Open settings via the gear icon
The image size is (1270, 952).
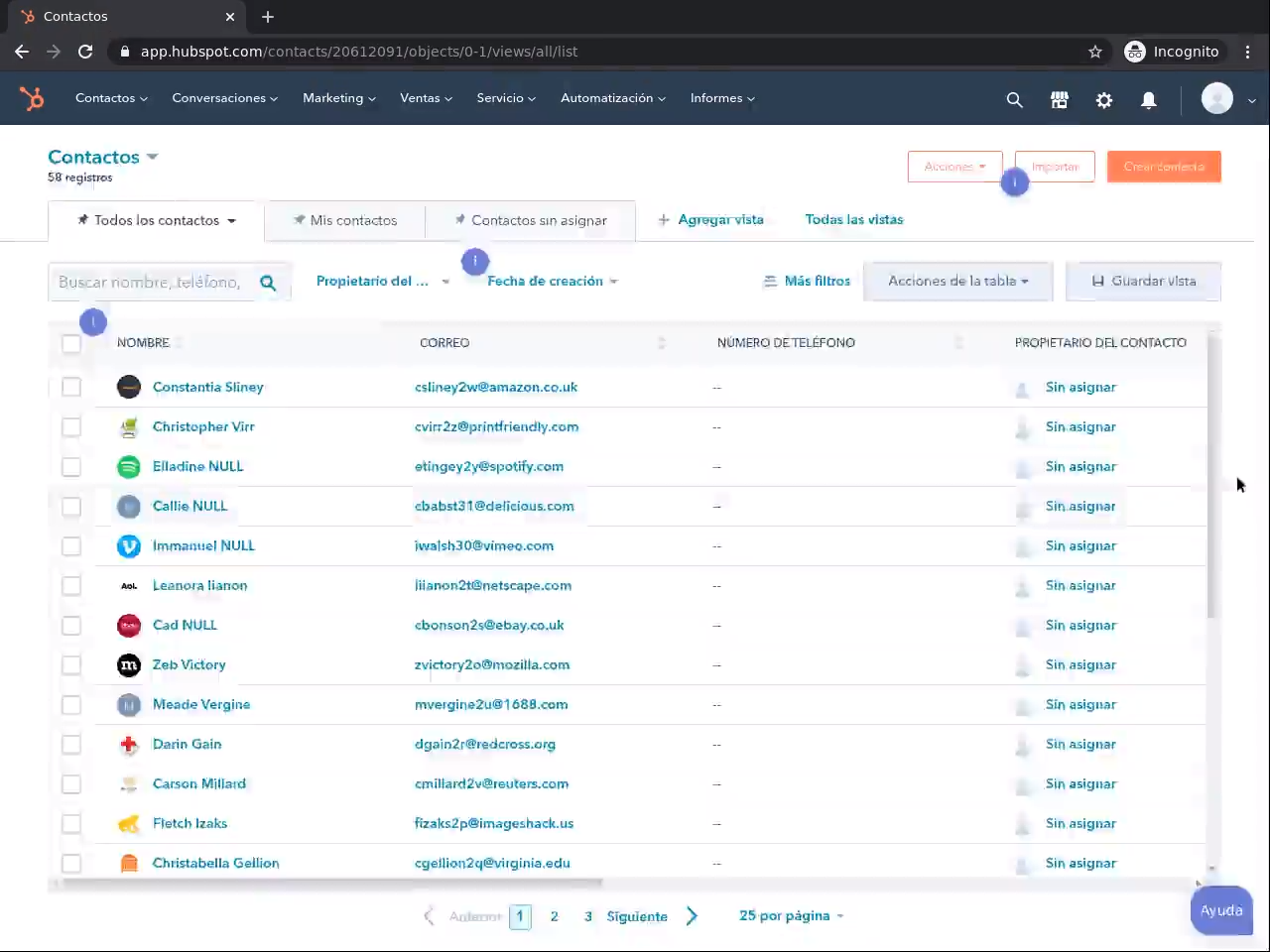pyautogui.click(x=1103, y=99)
